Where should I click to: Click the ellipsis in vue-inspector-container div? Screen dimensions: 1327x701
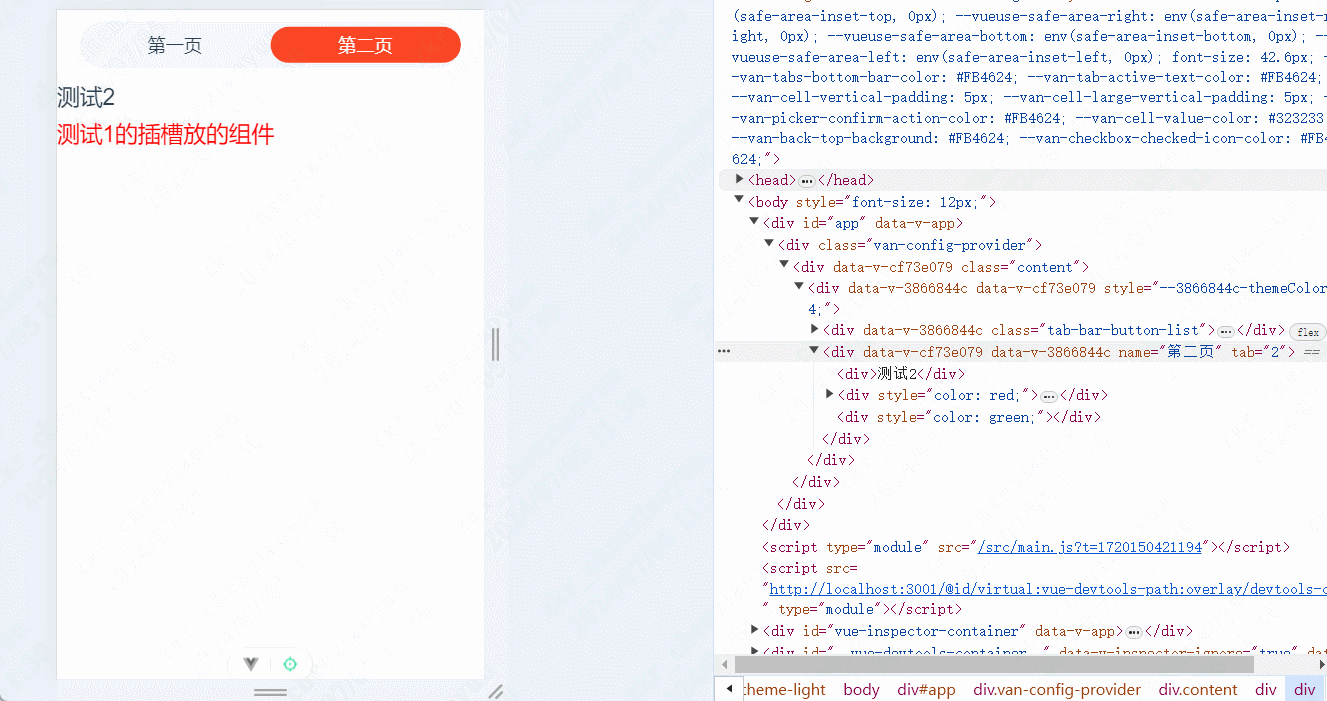point(1134,632)
